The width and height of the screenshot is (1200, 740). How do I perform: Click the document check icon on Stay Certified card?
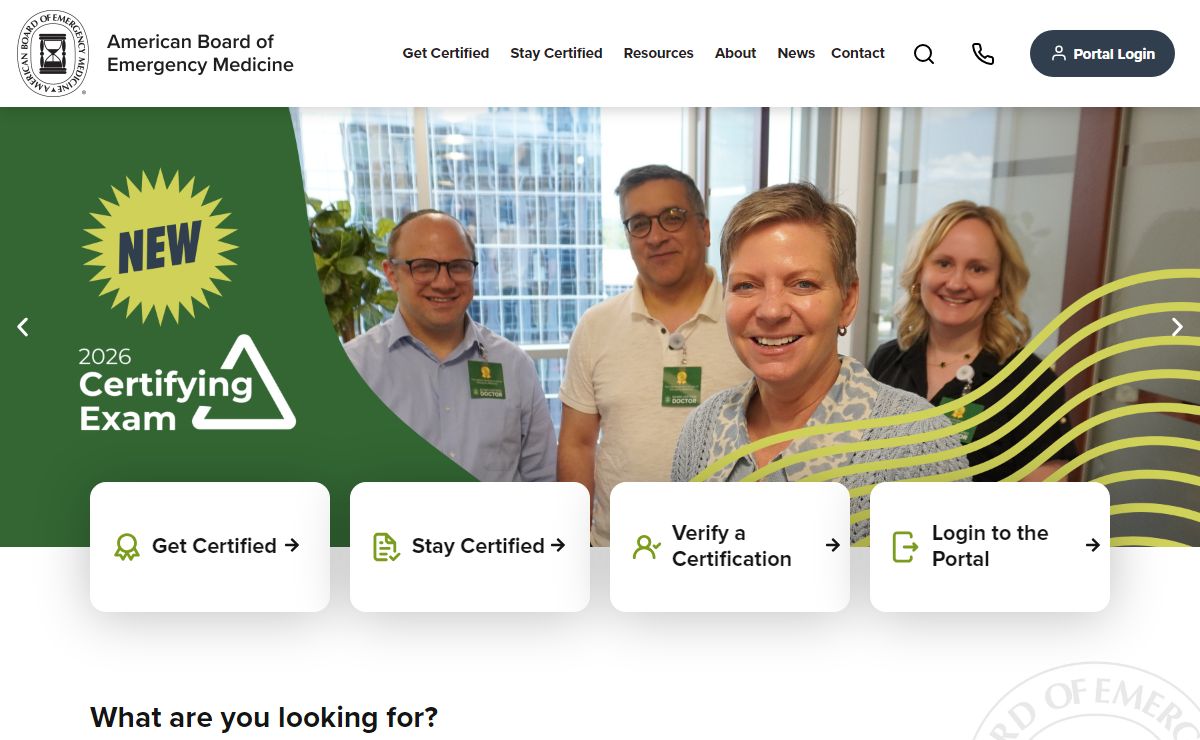386,546
